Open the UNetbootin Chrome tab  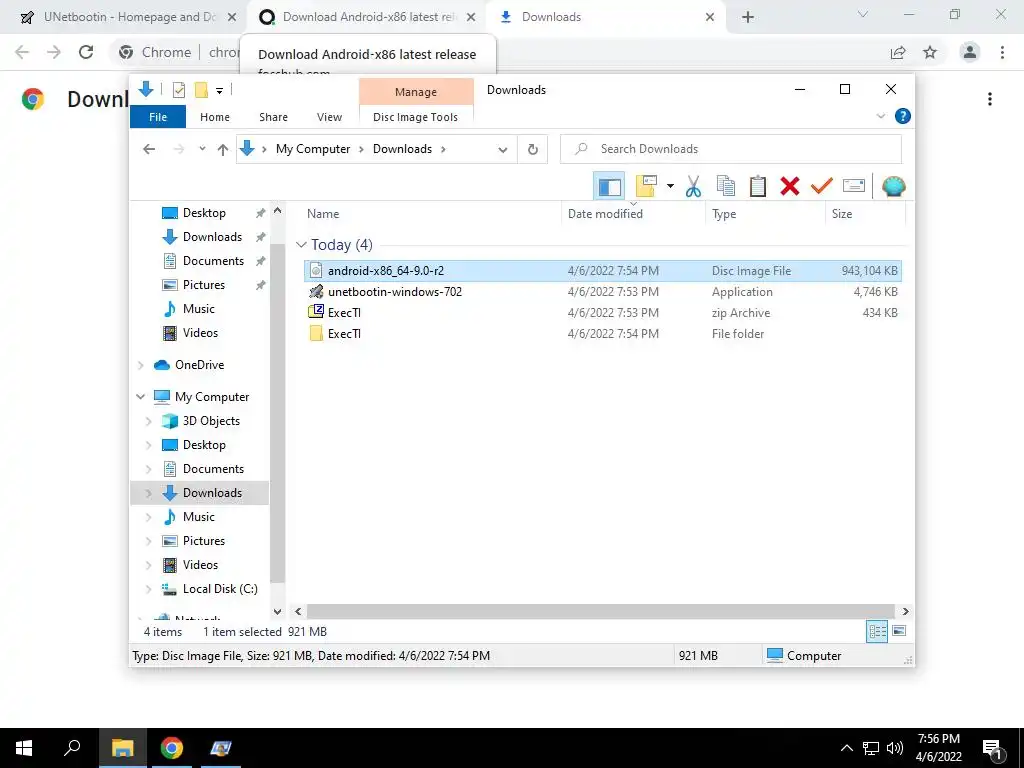tap(129, 17)
